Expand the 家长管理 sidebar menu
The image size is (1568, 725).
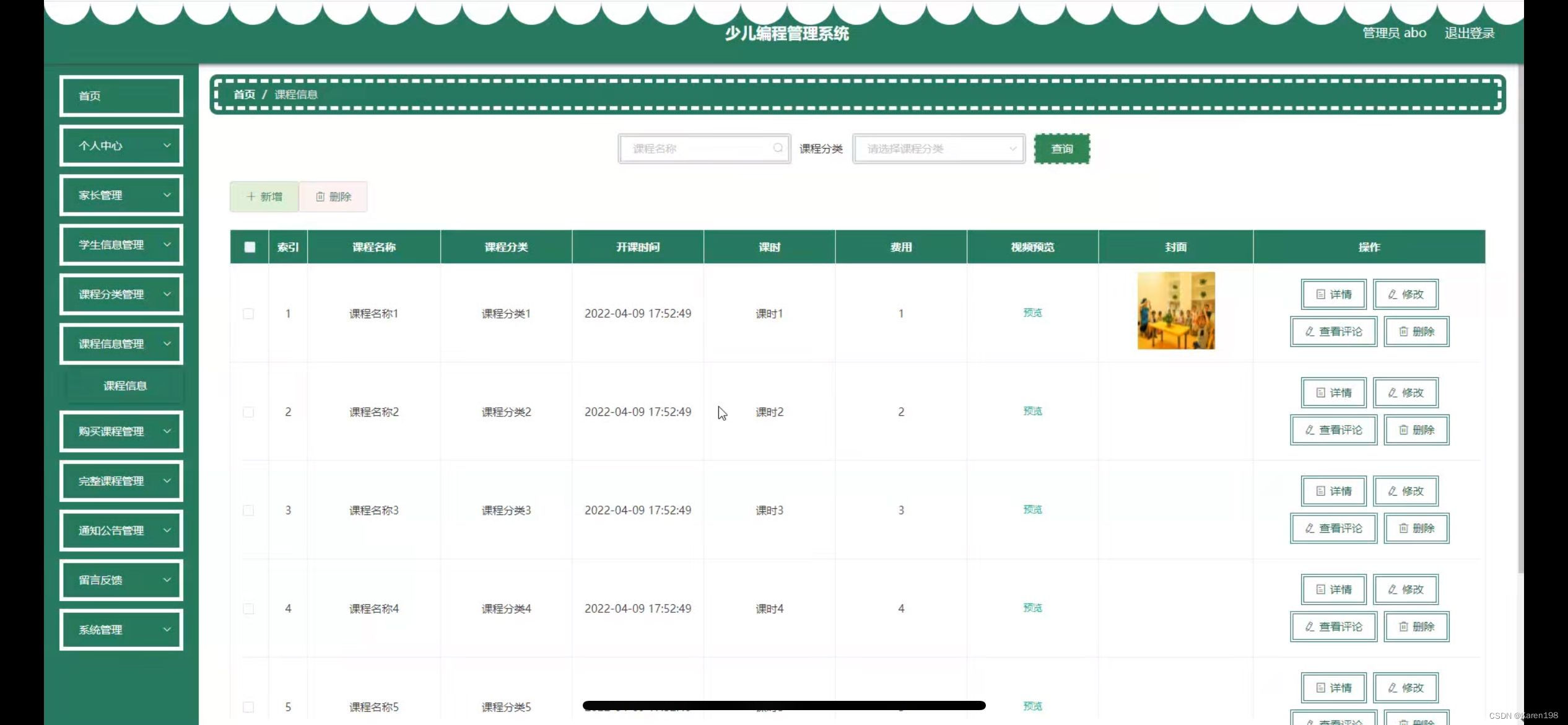[x=121, y=195]
